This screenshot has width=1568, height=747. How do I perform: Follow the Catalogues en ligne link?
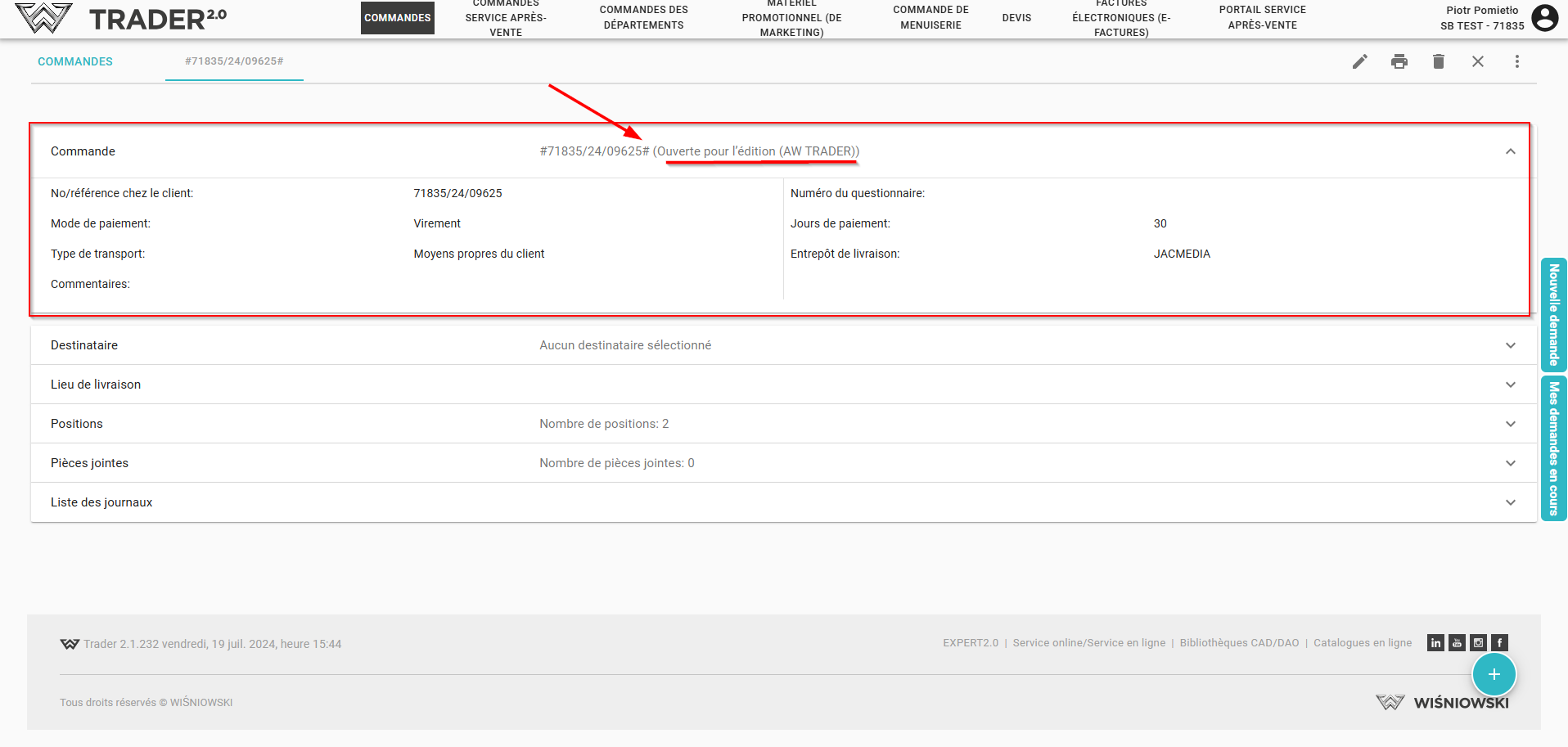(1363, 643)
